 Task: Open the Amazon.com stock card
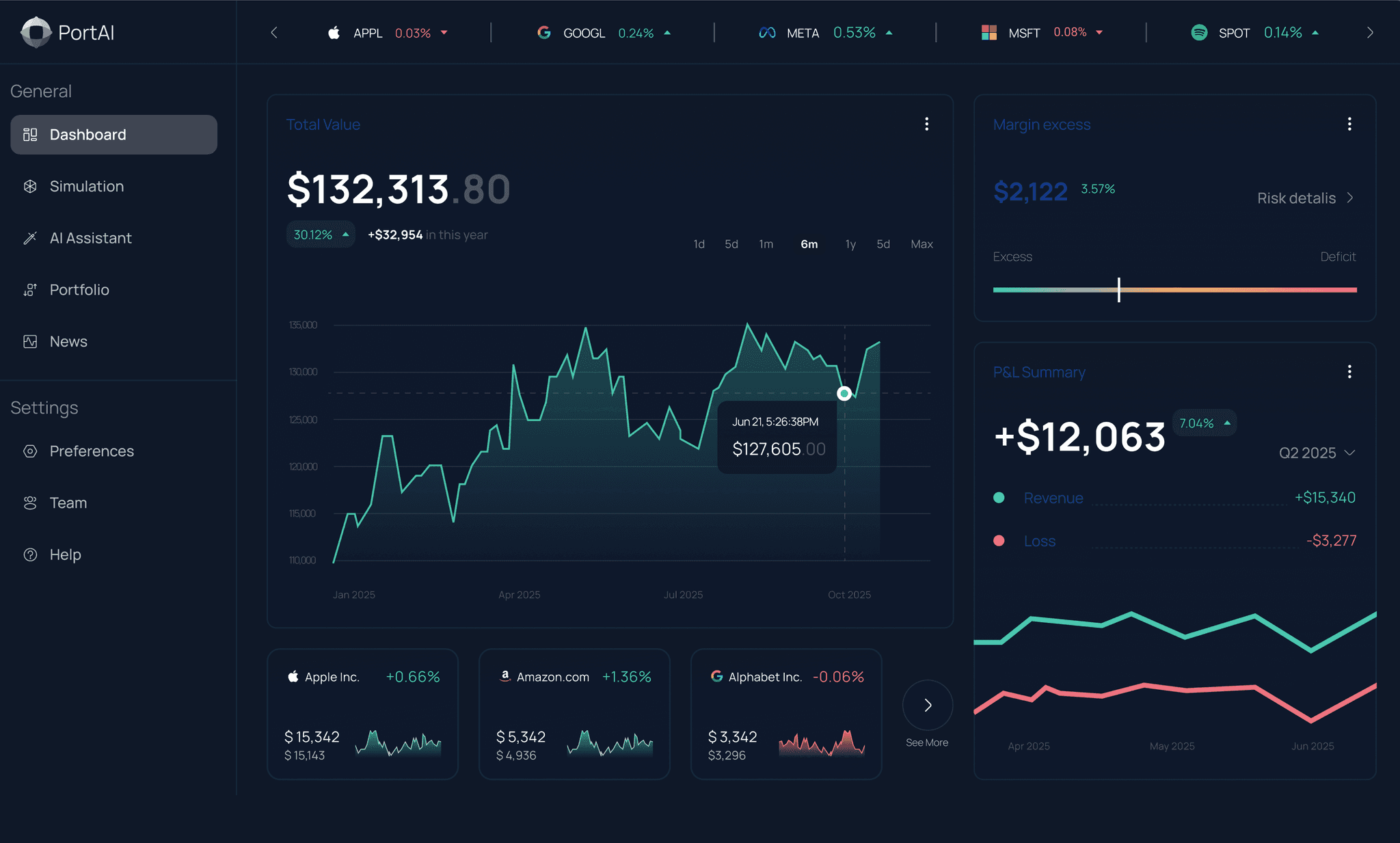click(x=574, y=714)
